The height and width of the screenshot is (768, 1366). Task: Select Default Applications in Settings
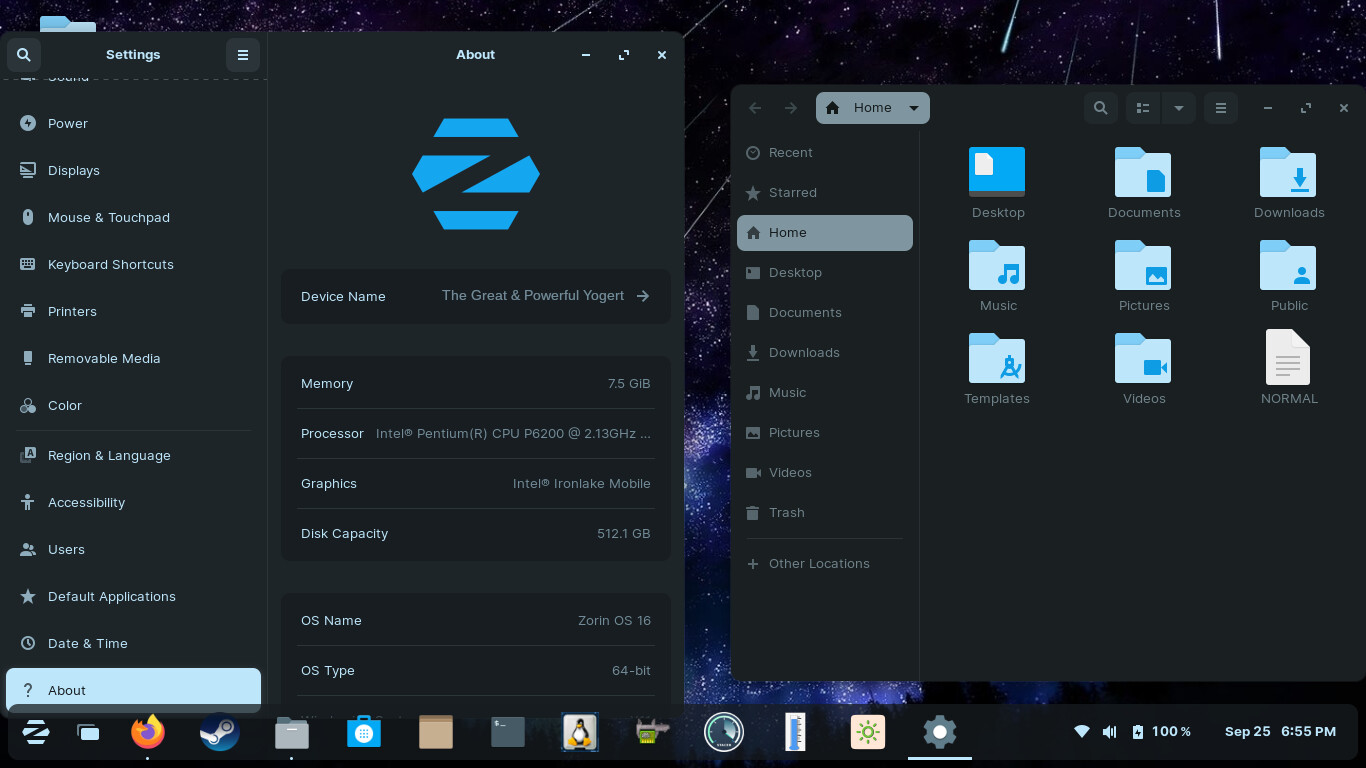tap(134, 597)
